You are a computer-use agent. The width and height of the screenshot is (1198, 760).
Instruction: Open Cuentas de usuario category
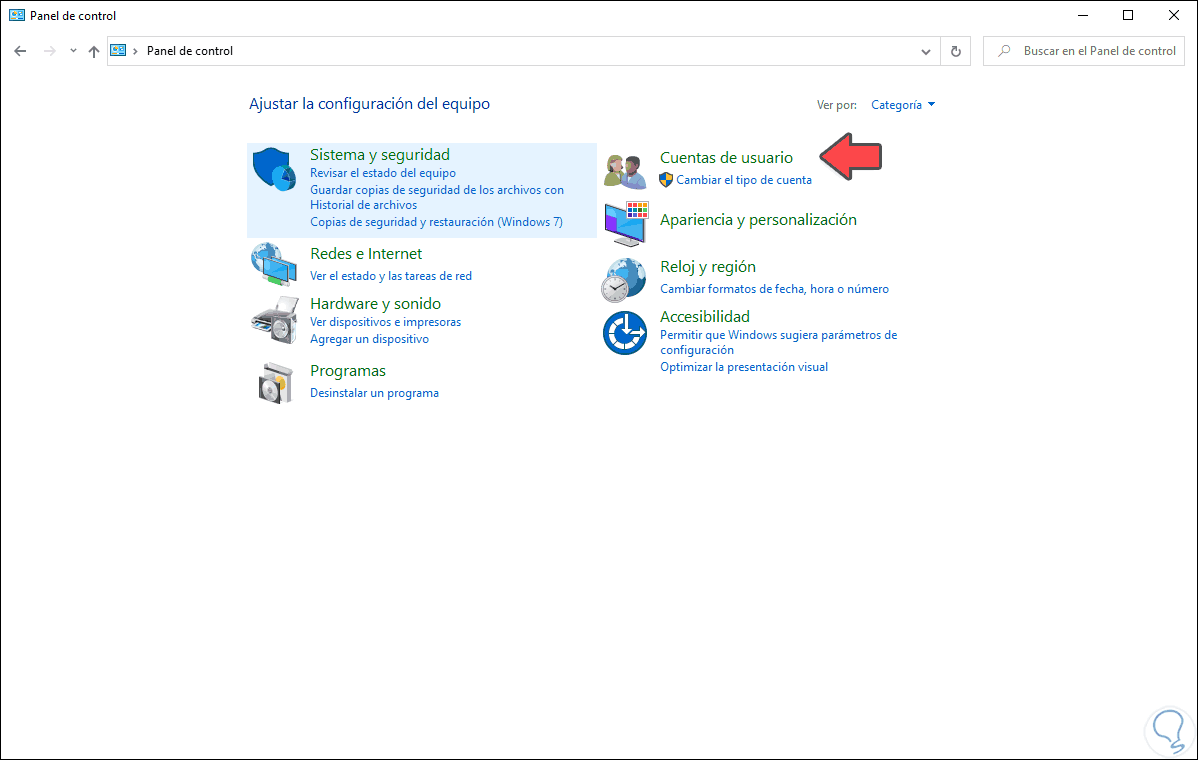click(x=727, y=157)
